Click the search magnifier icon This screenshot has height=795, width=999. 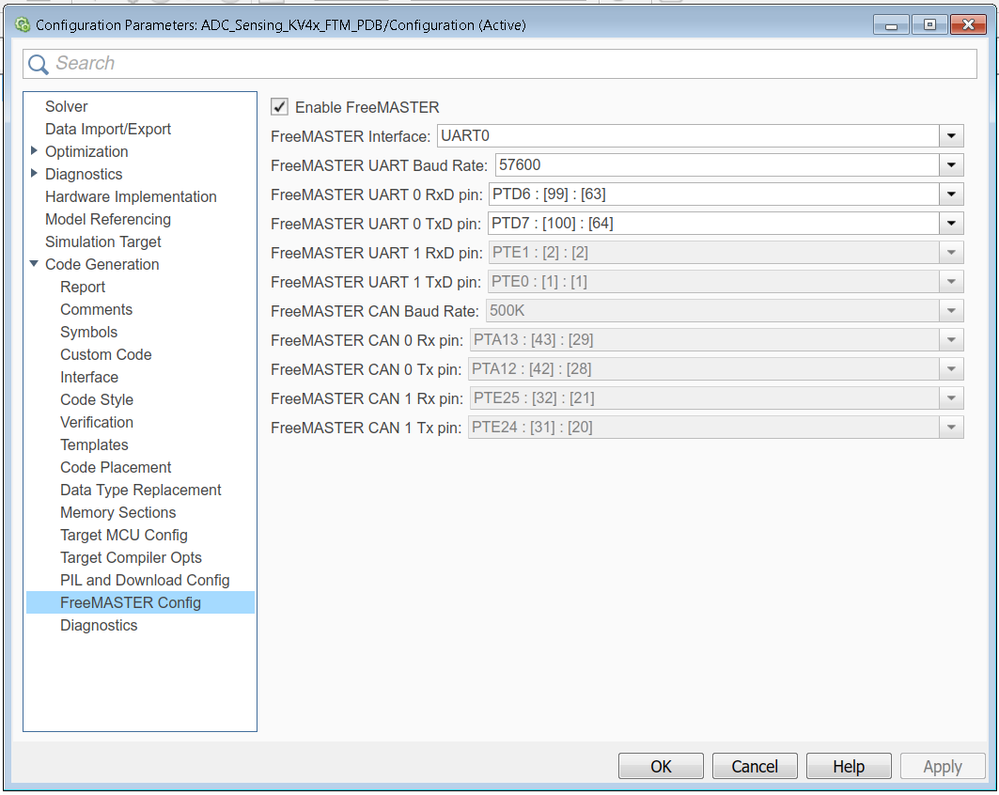38,64
